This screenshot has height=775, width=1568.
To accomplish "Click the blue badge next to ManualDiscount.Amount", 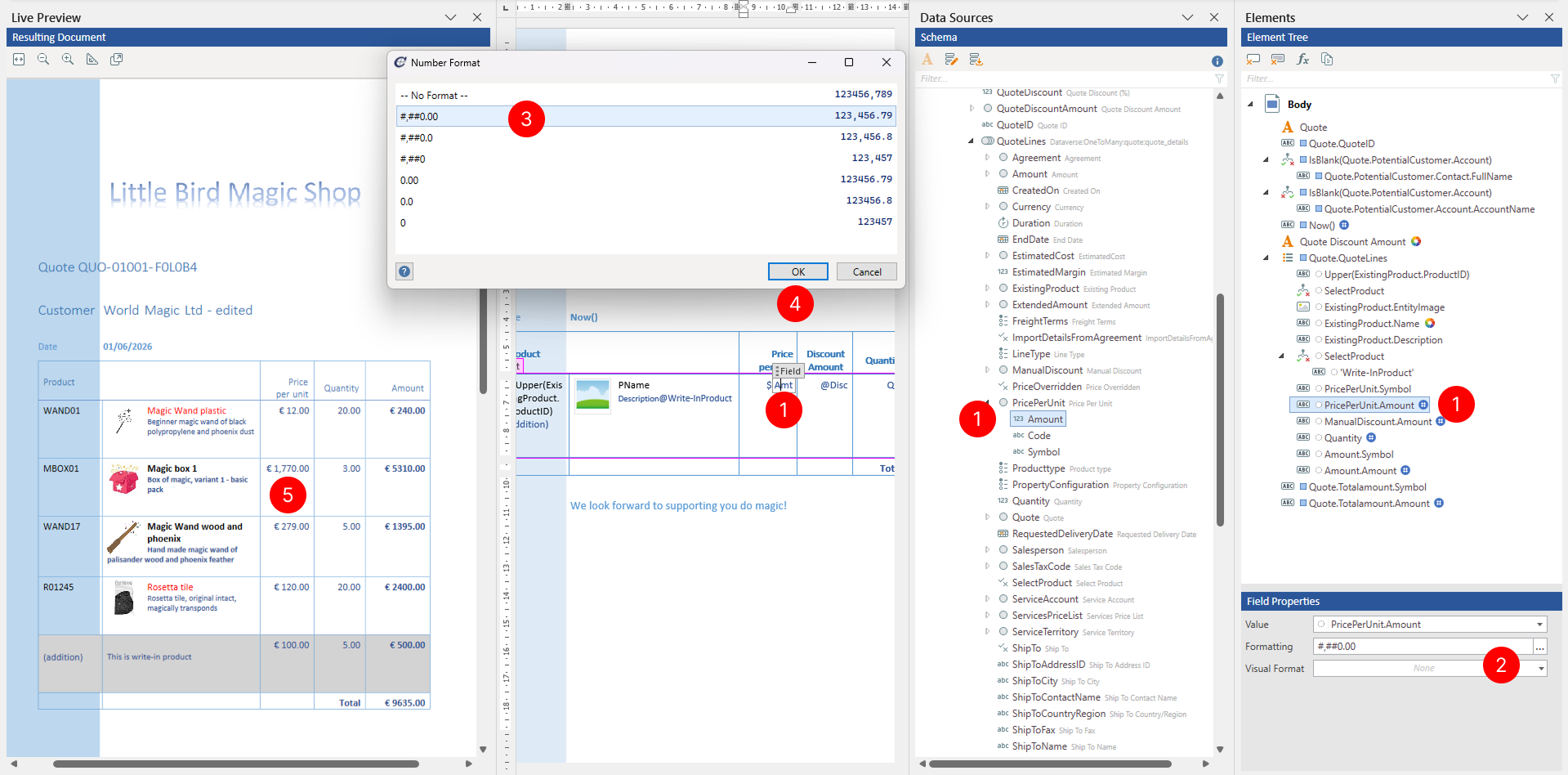I will coord(1441,421).
